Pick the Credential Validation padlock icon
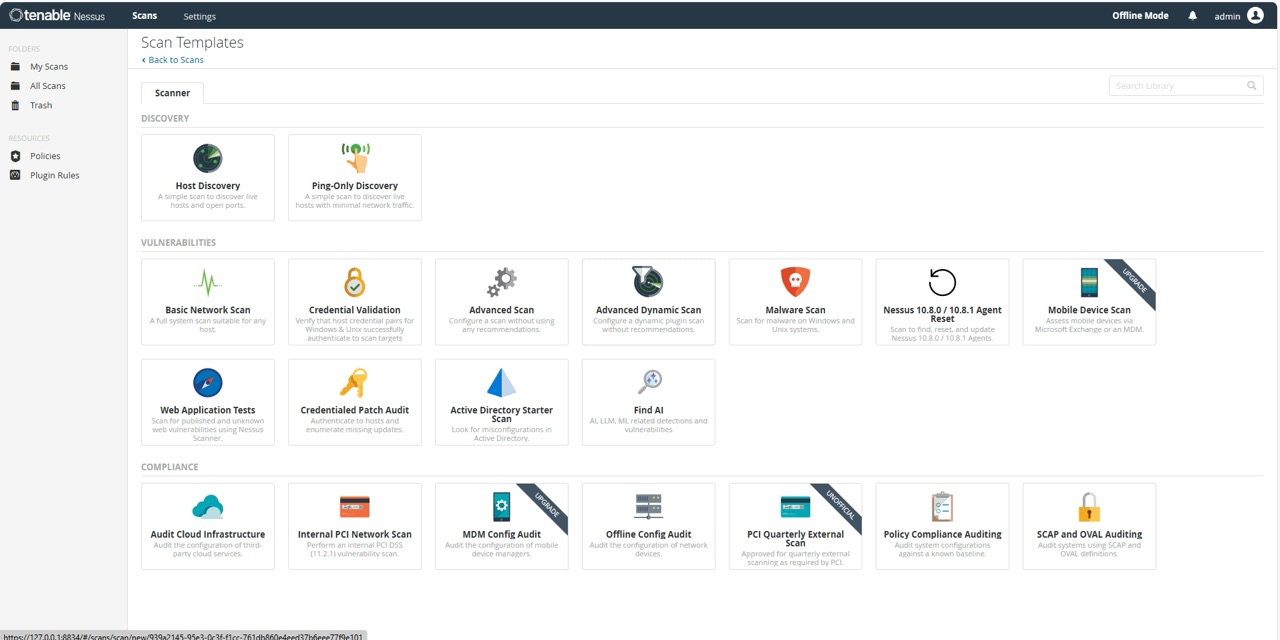The height and width of the screenshot is (640, 1280). [x=355, y=283]
